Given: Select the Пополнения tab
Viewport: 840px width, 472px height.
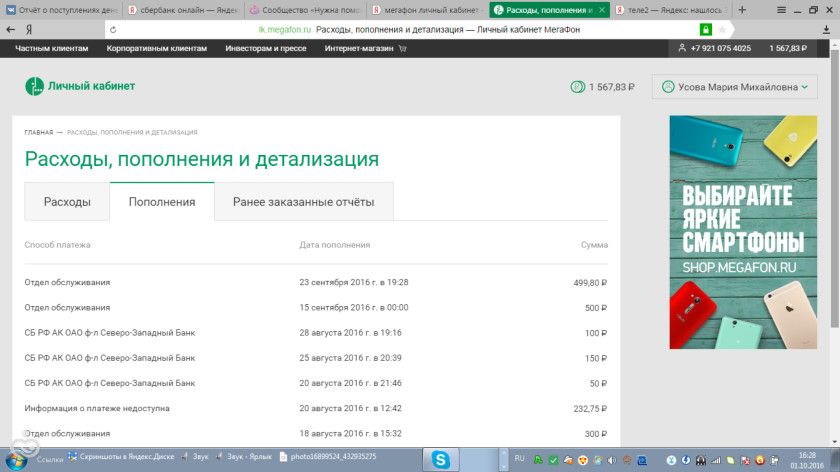Looking at the screenshot, I should (x=162, y=201).
